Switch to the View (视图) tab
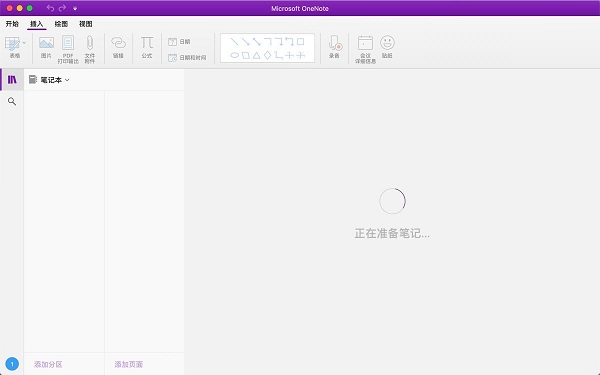The width and height of the screenshot is (600, 375). point(86,24)
